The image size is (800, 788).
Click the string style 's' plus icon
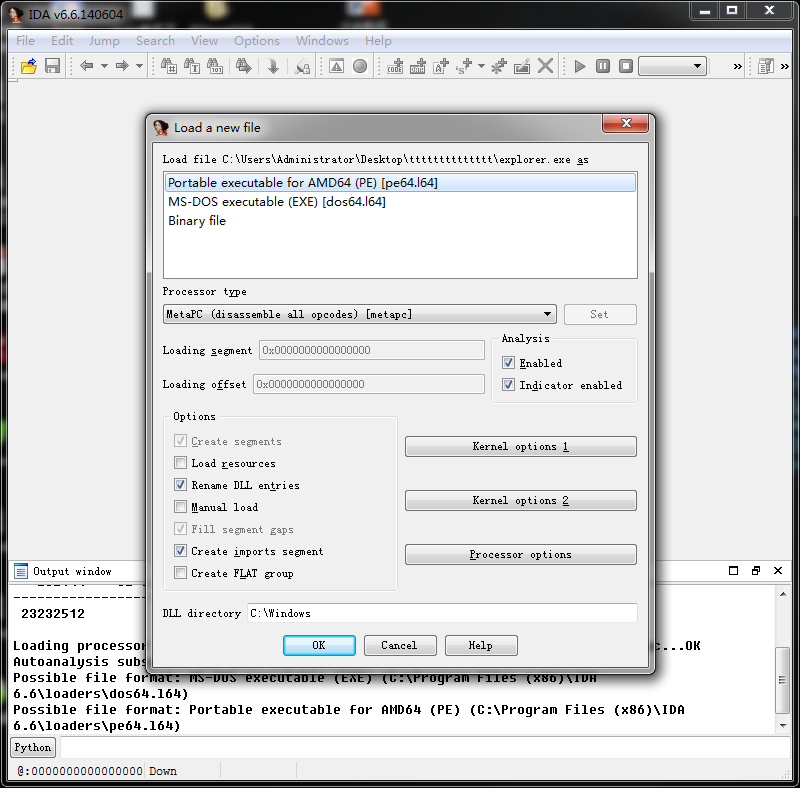click(x=464, y=66)
